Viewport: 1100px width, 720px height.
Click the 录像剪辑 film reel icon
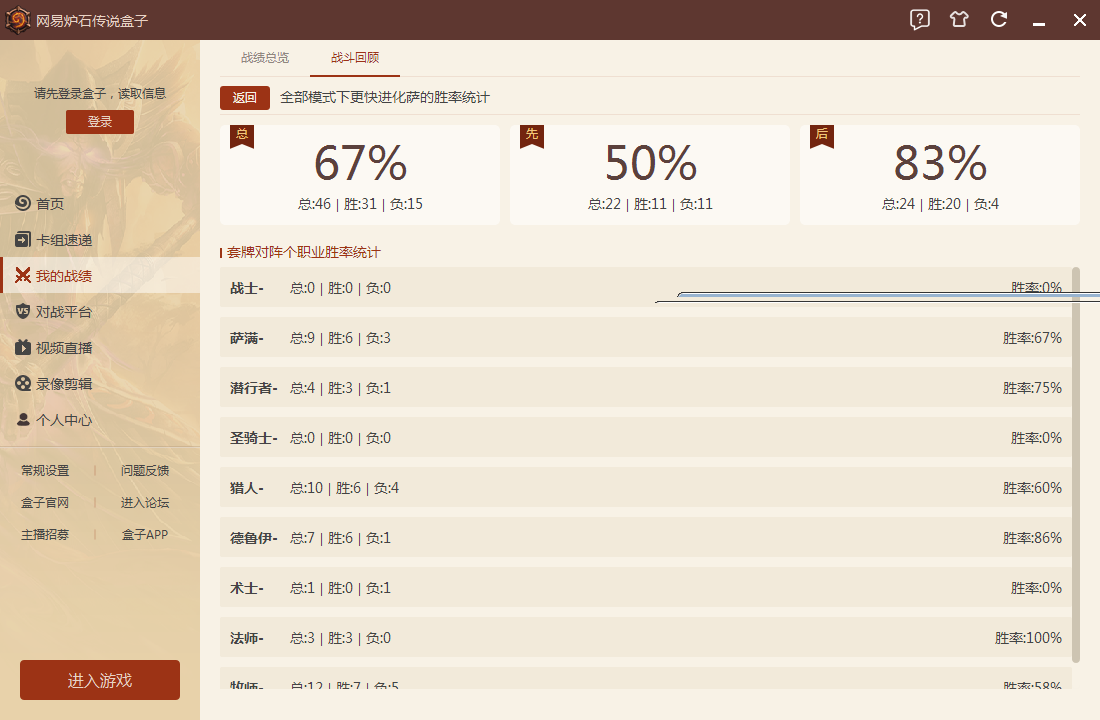23,384
